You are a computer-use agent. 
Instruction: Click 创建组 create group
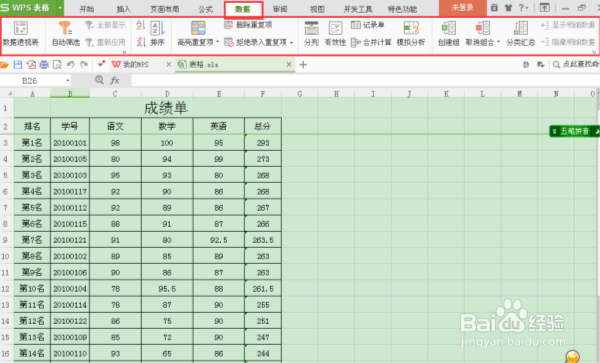click(x=448, y=34)
